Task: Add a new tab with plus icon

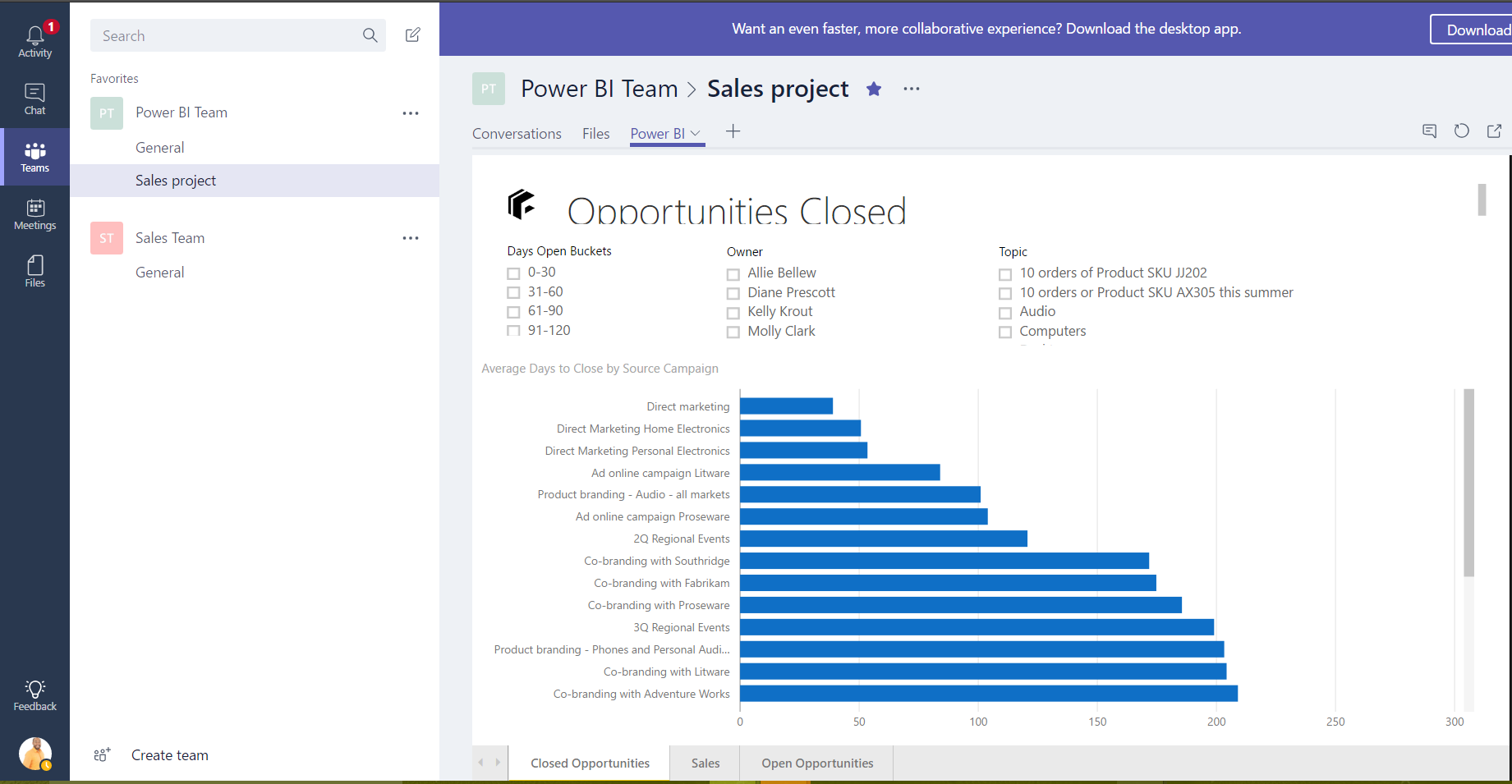Action: 733,131
